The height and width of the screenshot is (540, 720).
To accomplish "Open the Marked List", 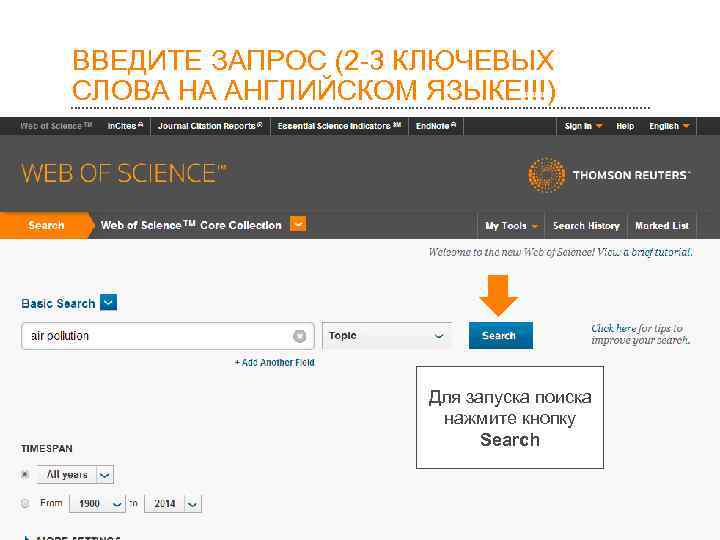I will pos(662,225).
